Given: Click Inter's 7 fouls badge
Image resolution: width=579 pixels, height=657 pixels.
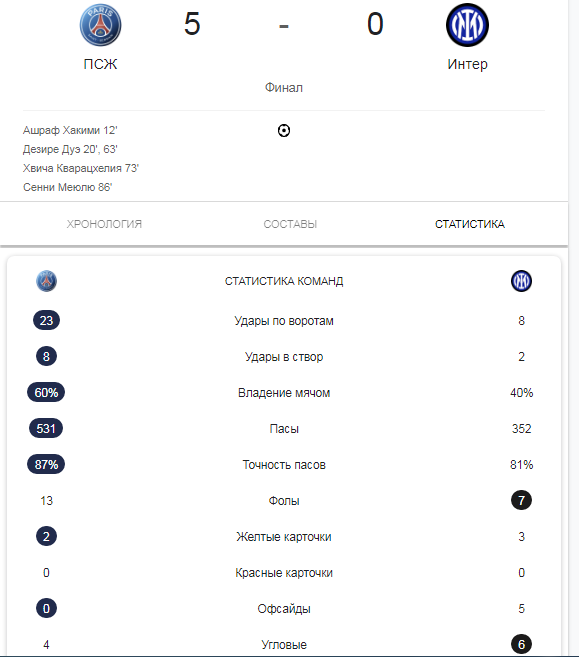Looking at the screenshot, I should coord(521,500).
